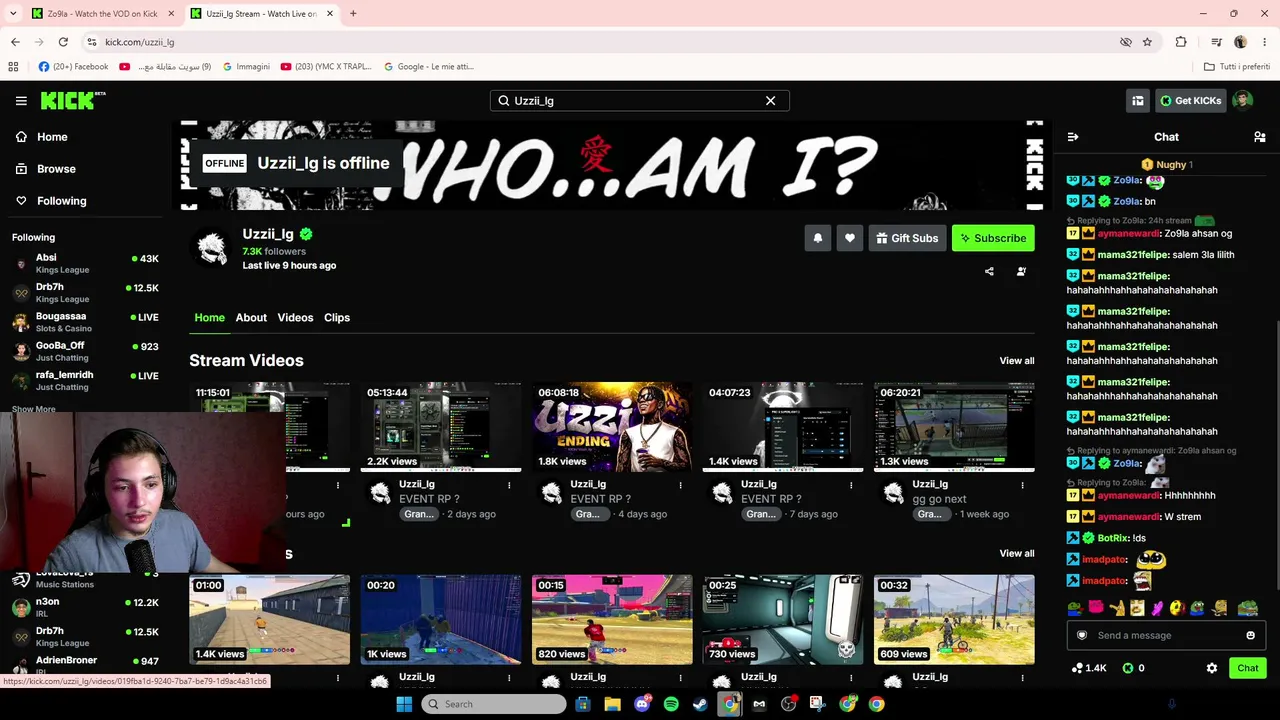The height and width of the screenshot is (720, 1280).
Task: Click the Gift Subs button
Action: [x=907, y=238]
